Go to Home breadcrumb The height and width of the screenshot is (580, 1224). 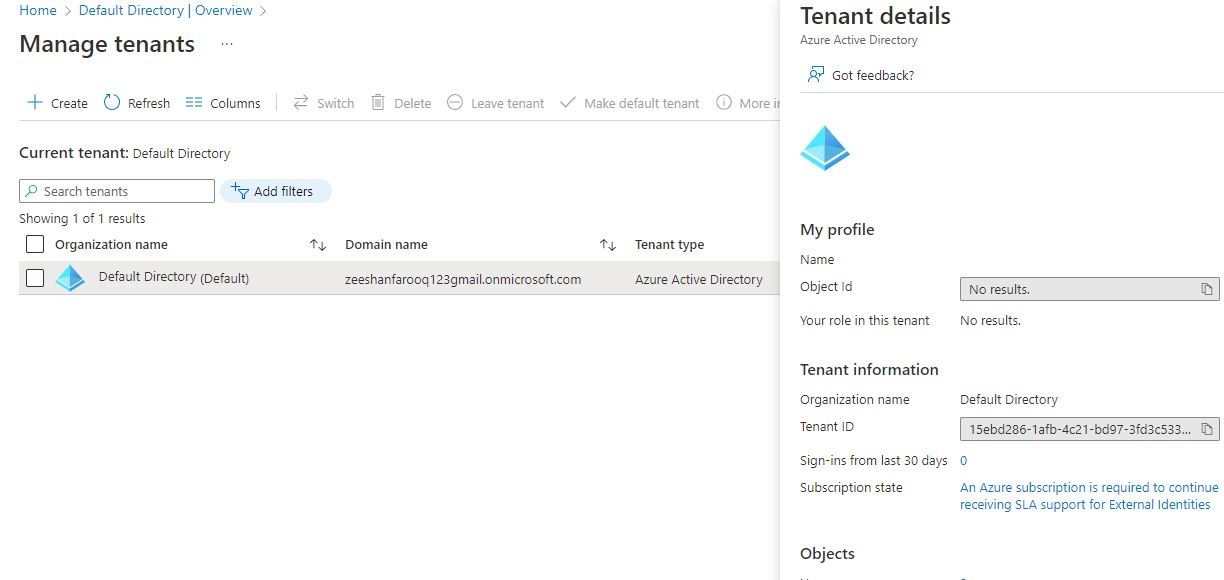tap(38, 10)
